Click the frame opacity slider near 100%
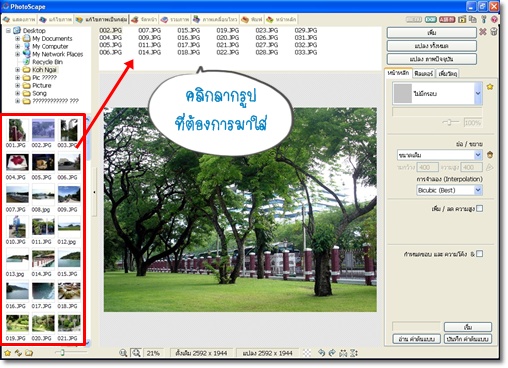508x368 pixels. pos(449,122)
